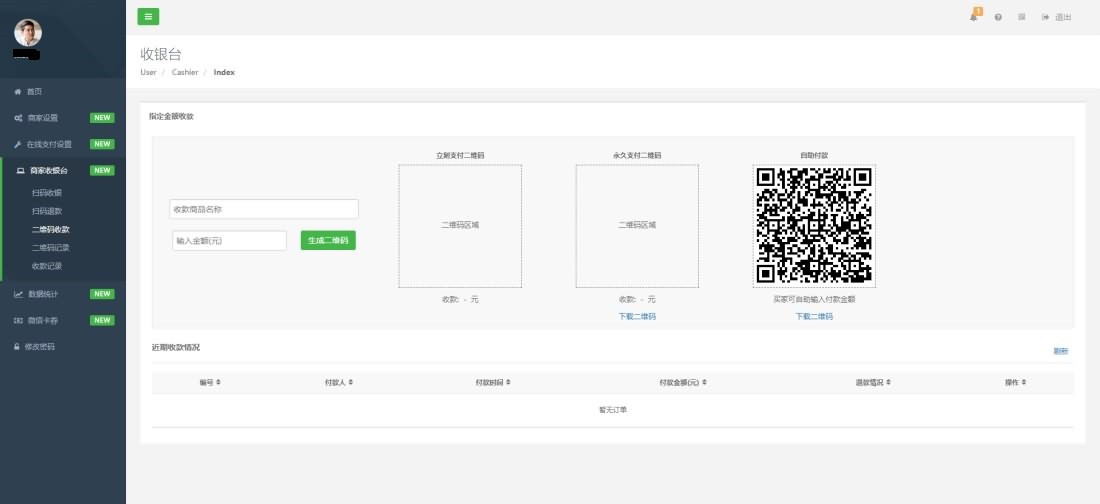This screenshot has width=1100, height=504.
Task: Click the 收银台 page heading
Action: [161, 54]
